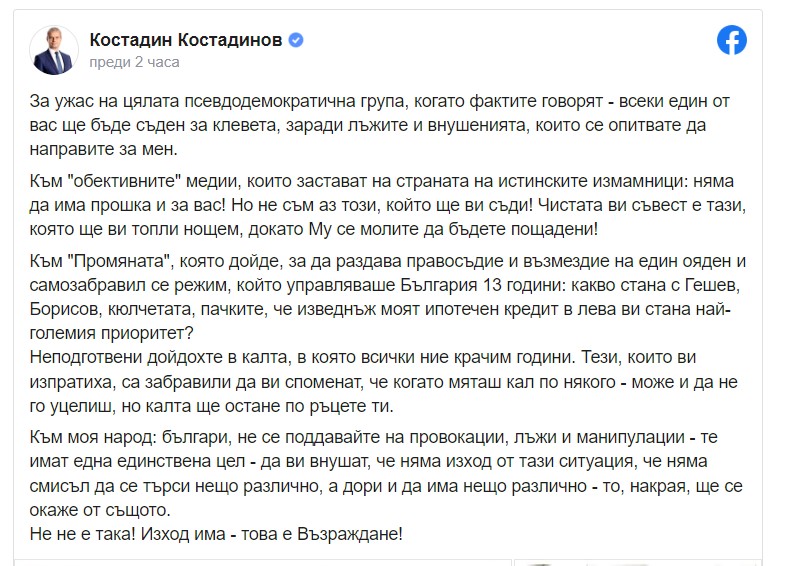The image size is (790, 566).
Task: Click the Facebook logo icon
Action: [732, 39]
